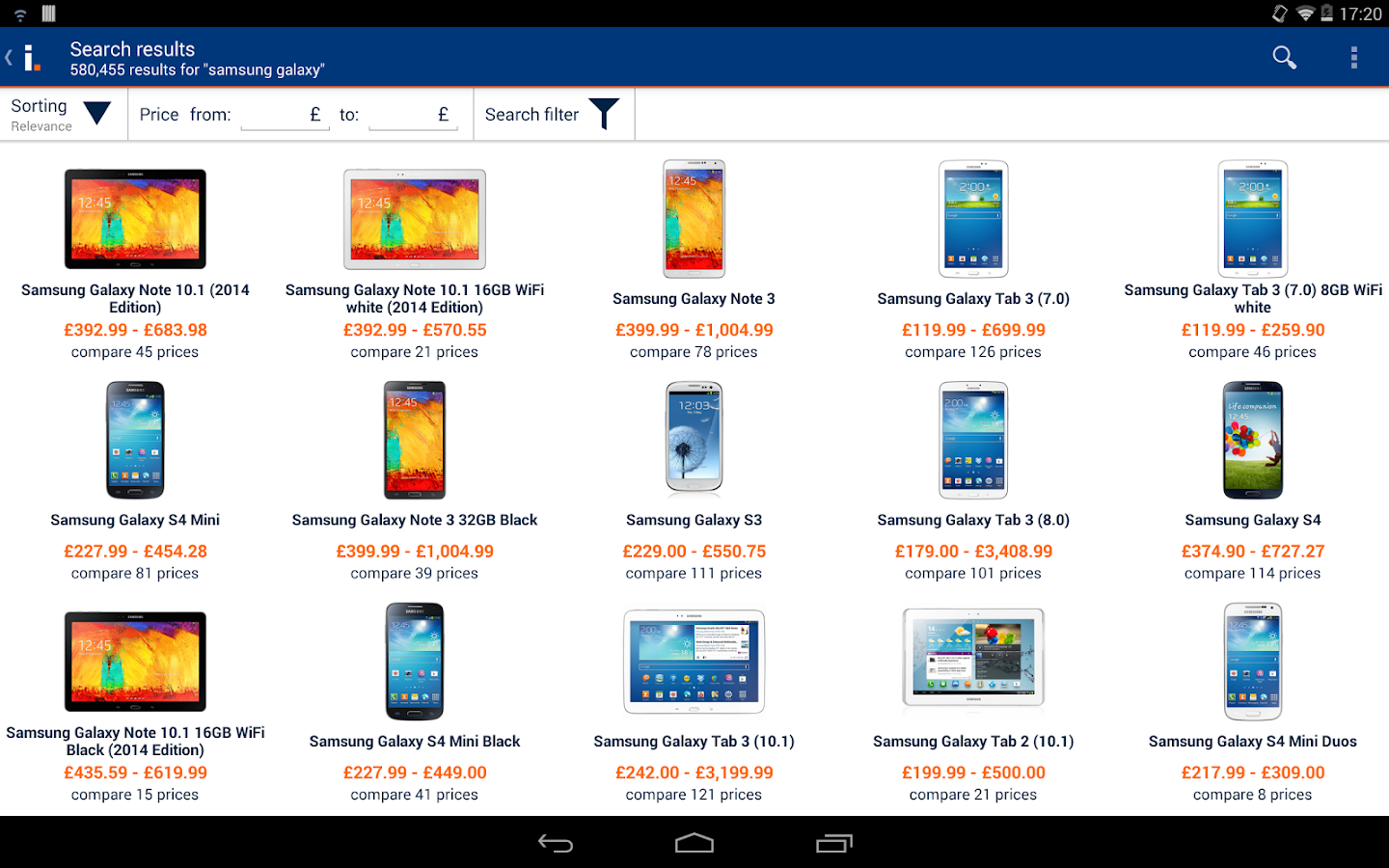
Task: Open Samsung Galaxy Tab 3 (10.1) image
Action: point(694,662)
